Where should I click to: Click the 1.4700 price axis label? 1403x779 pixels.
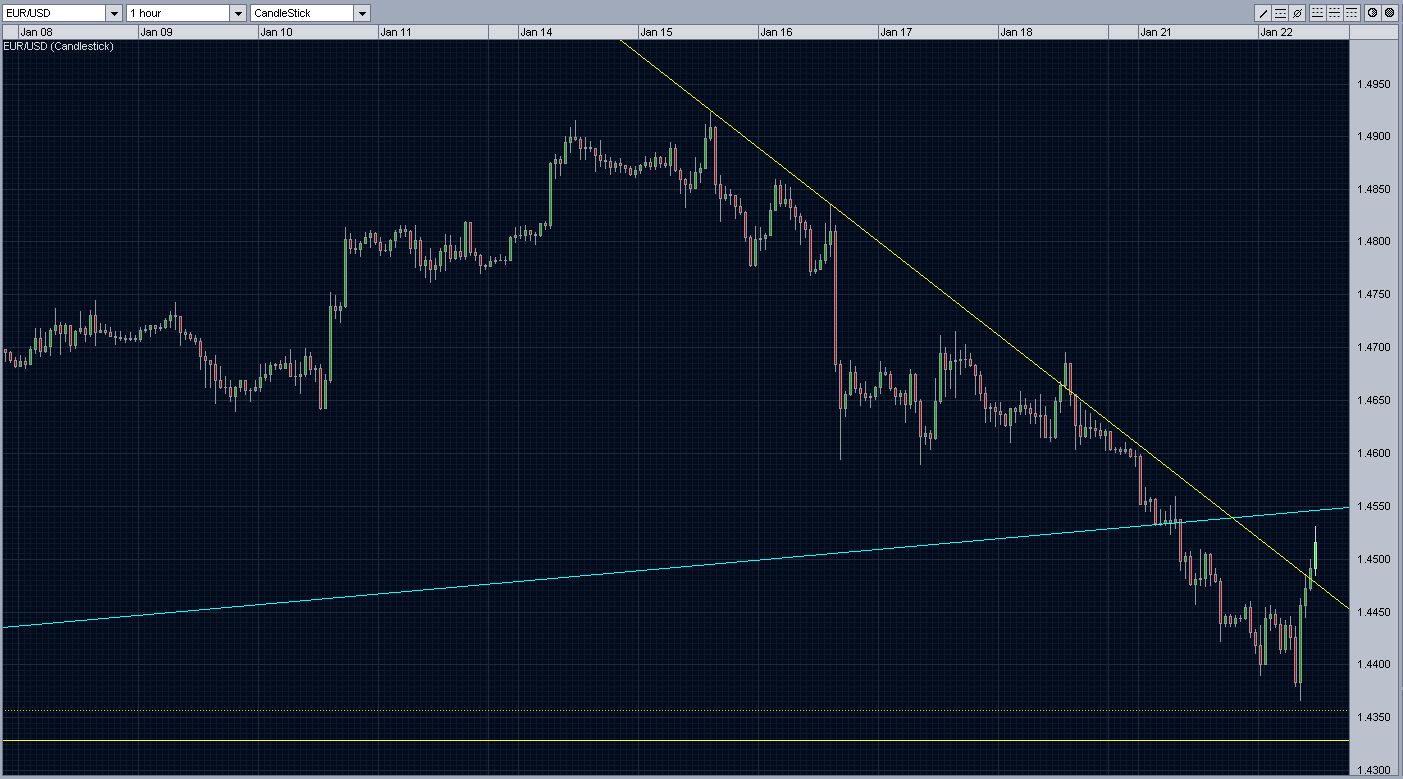1373,348
